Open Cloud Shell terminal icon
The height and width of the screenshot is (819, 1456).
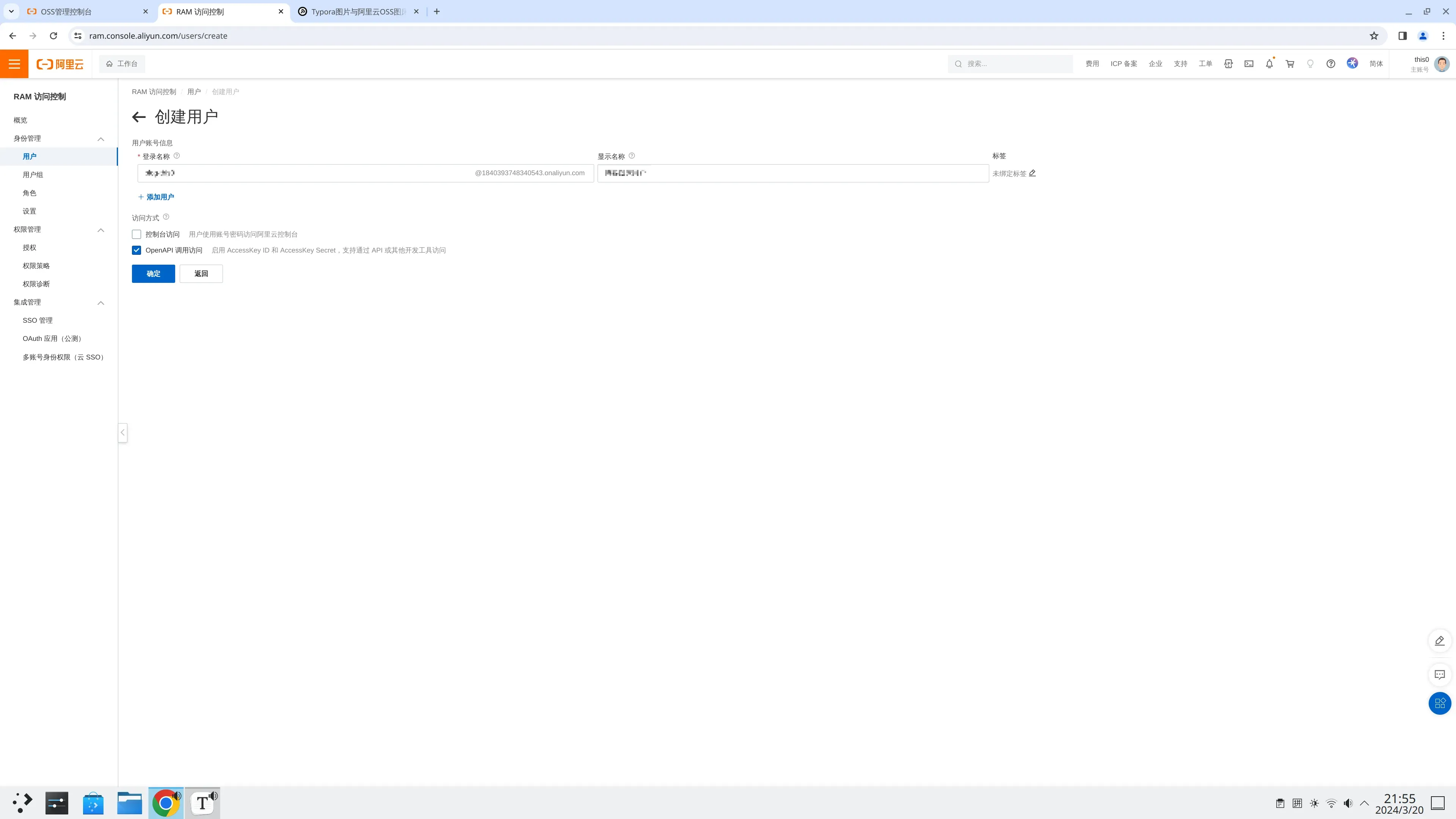1249,64
